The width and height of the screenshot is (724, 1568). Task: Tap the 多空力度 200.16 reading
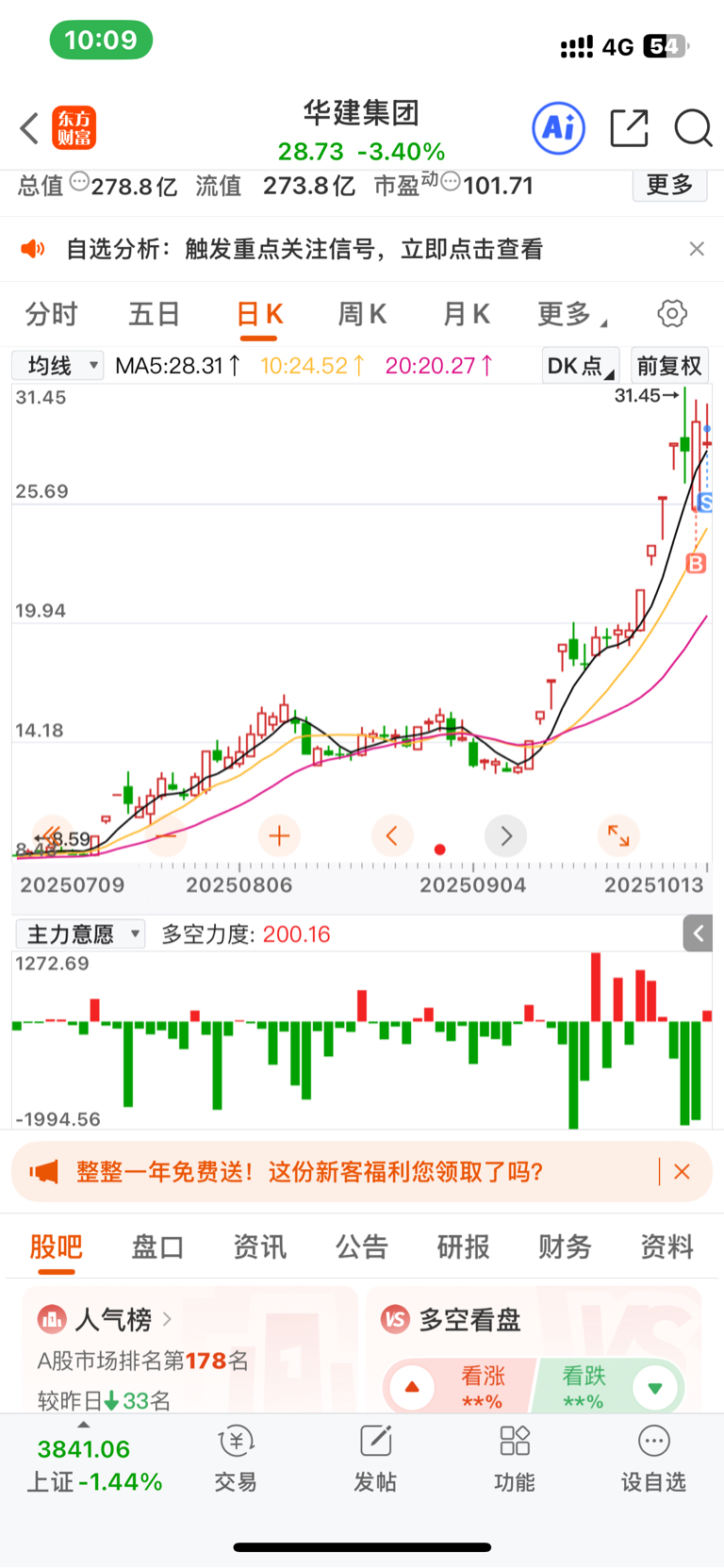pos(246,934)
